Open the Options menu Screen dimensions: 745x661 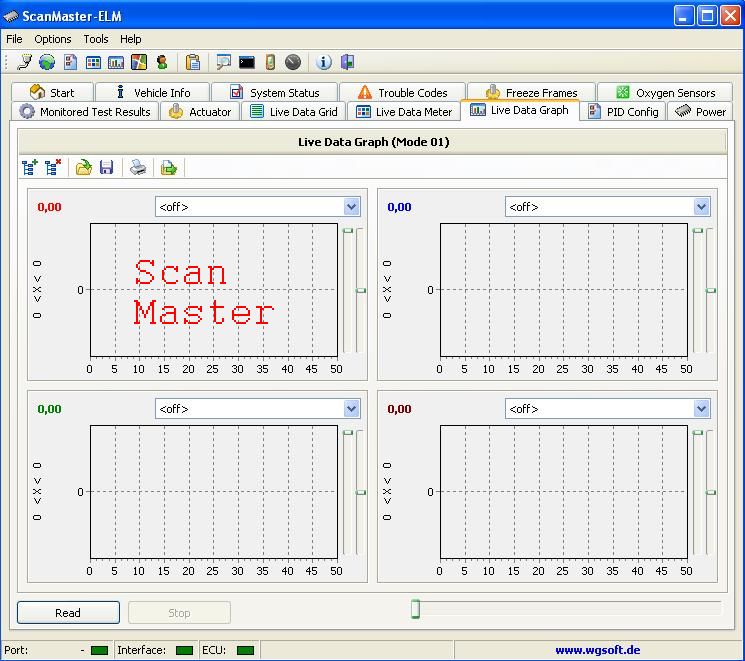(53, 39)
